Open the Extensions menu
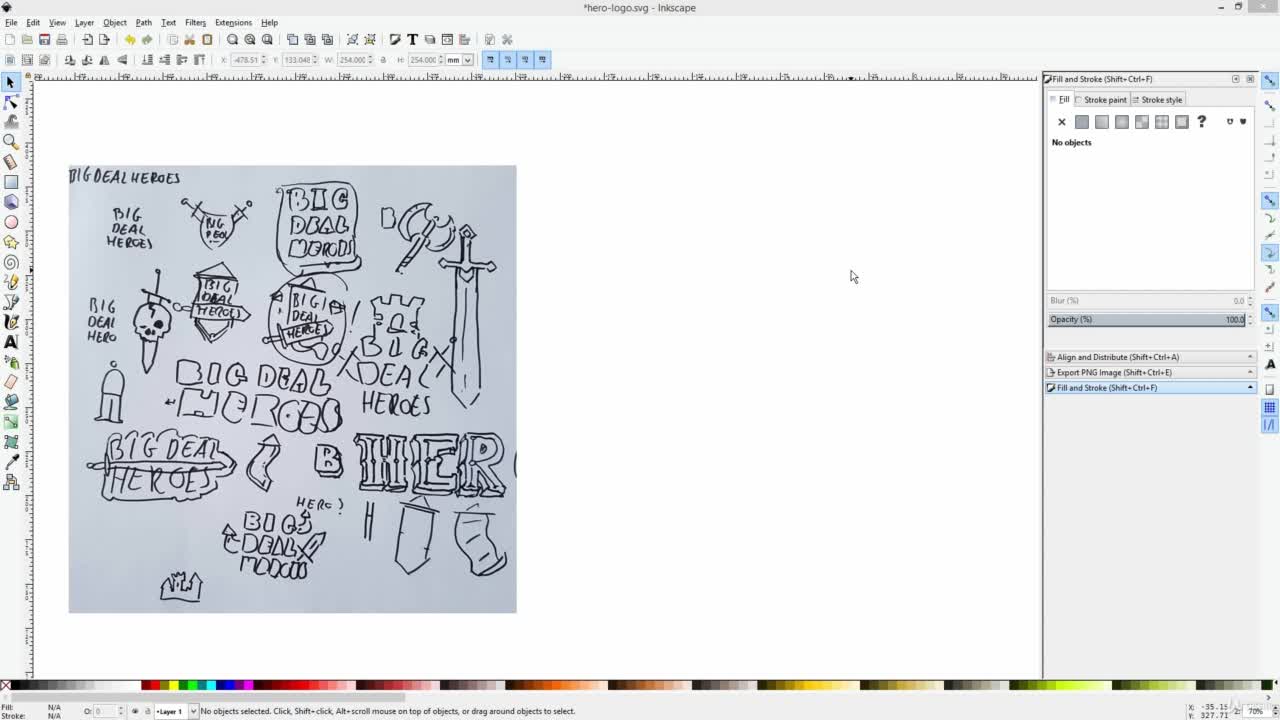This screenshot has height=720, width=1280. [233, 22]
